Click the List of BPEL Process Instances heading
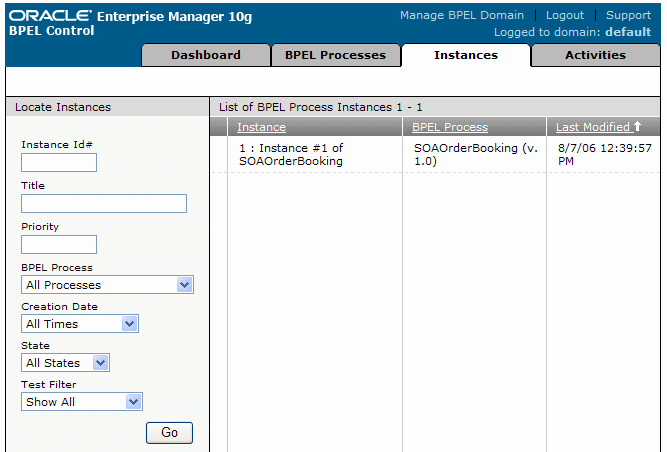Viewport: 667px width, 452px height. pyautogui.click(x=321, y=107)
